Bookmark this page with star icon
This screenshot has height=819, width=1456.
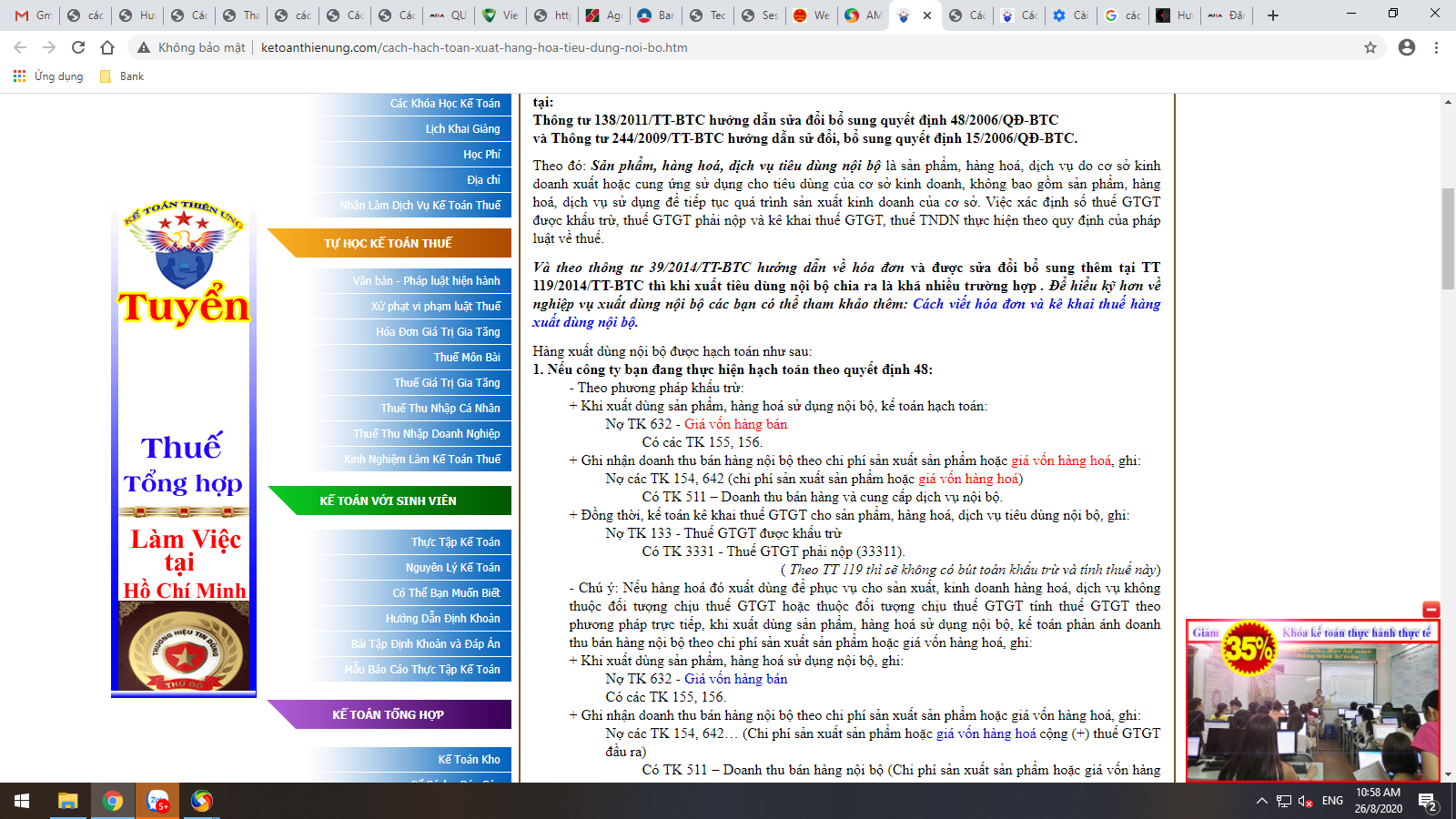tap(1370, 47)
